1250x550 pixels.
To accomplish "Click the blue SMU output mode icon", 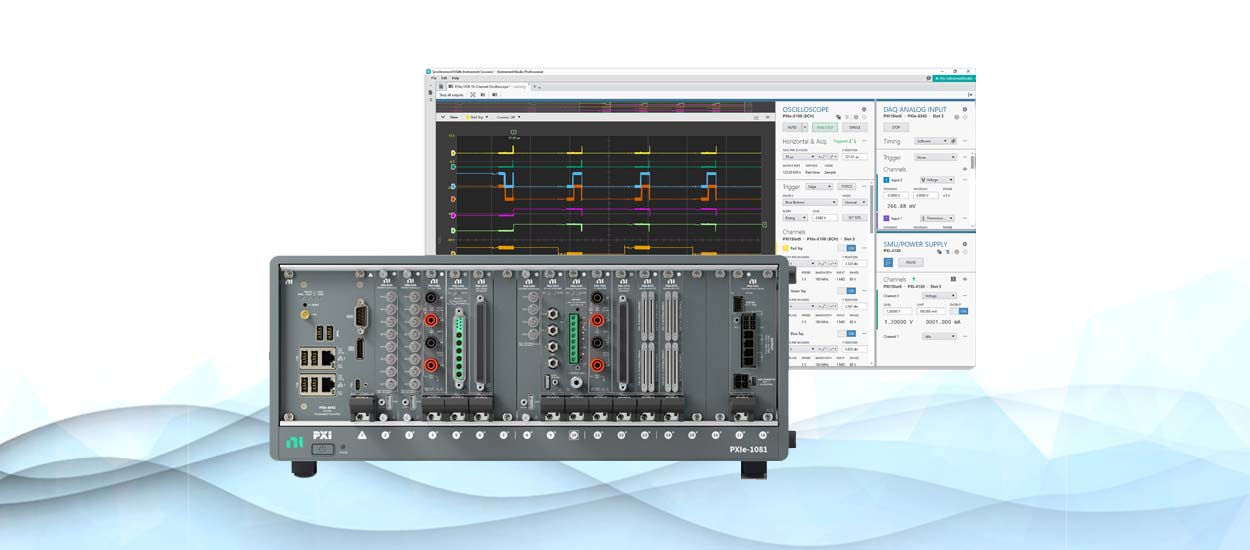I will (x=887, y=262).
